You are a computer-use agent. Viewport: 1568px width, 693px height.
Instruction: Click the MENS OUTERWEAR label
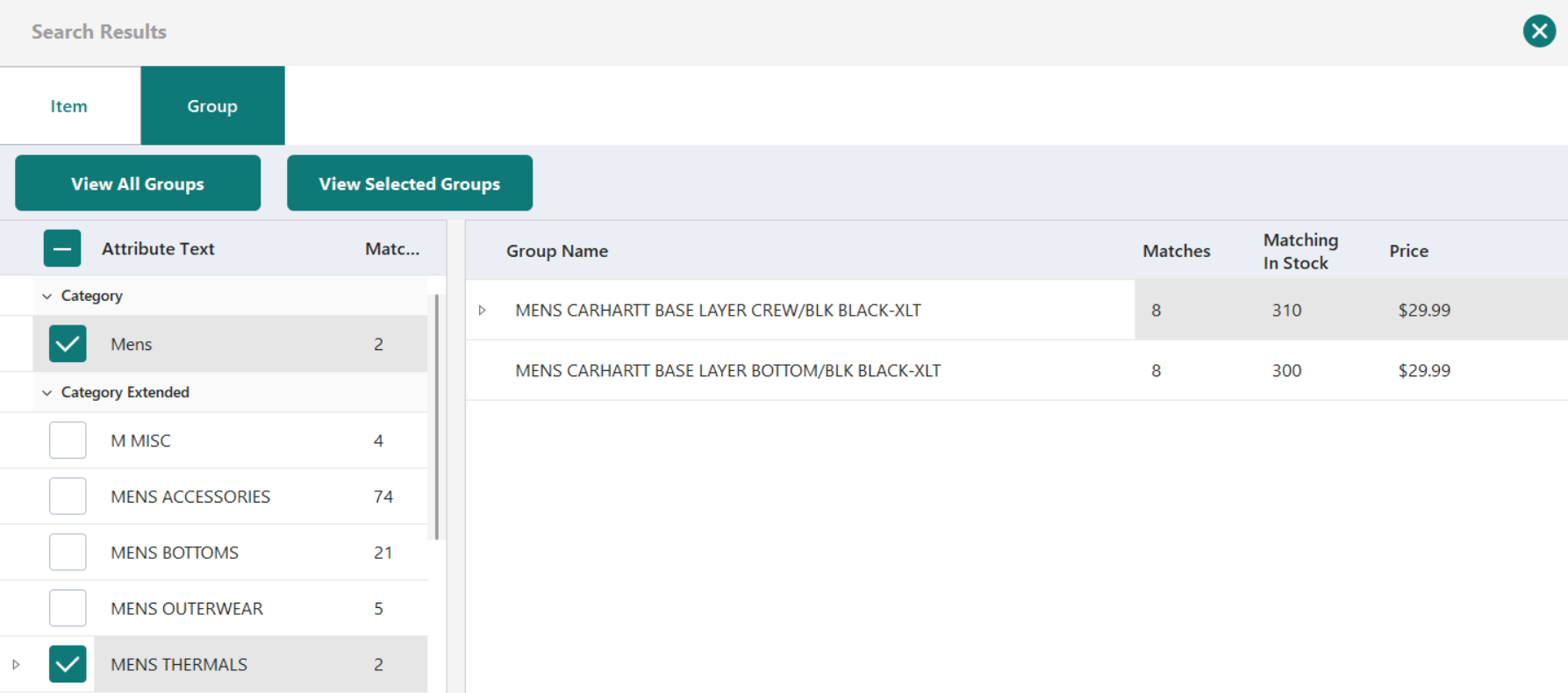click(187, 609)
